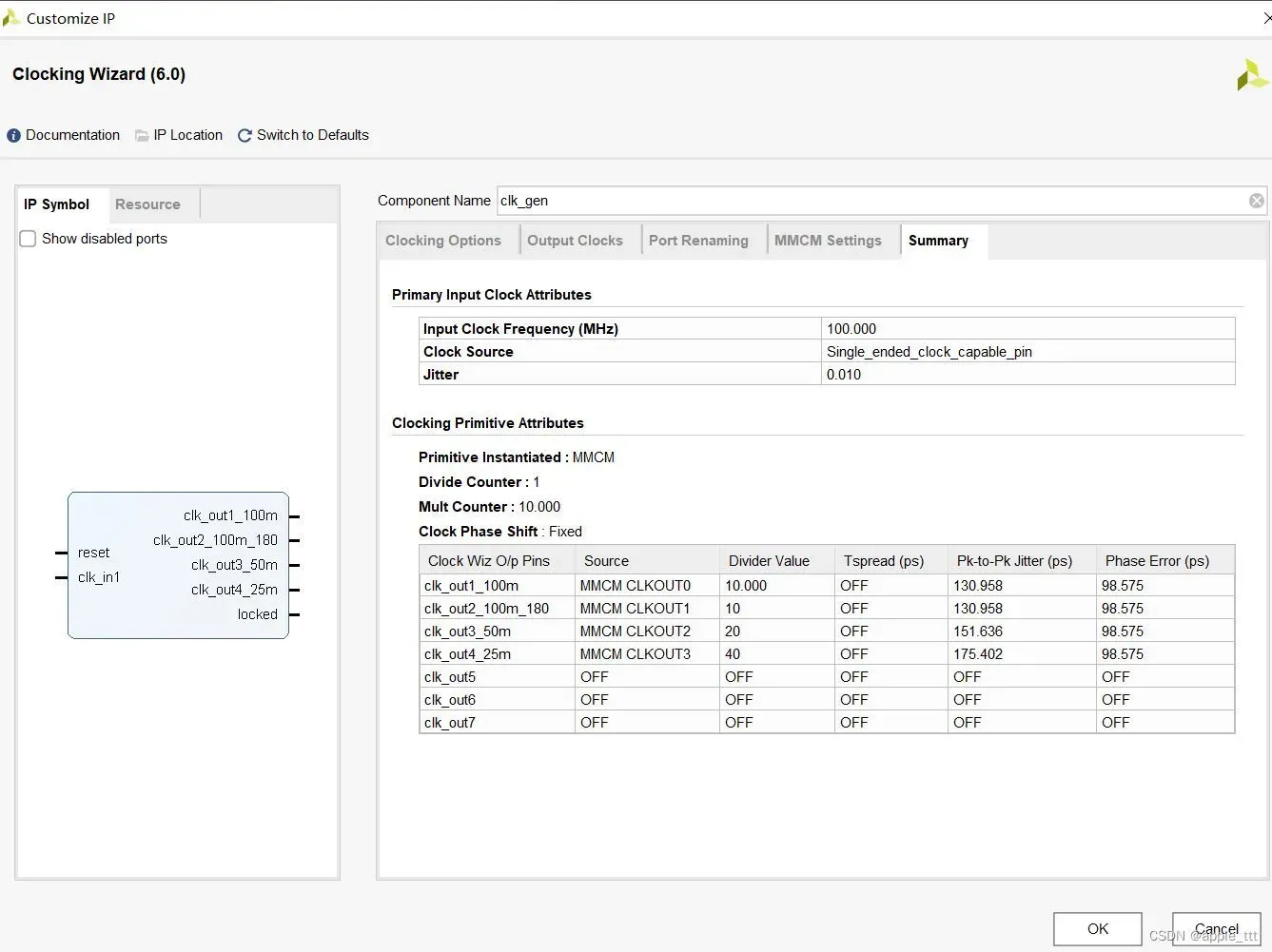1272x952 pixels.
Task: Select the clk_in1 port on the IP symbol
Action: [x=99, y=577]
